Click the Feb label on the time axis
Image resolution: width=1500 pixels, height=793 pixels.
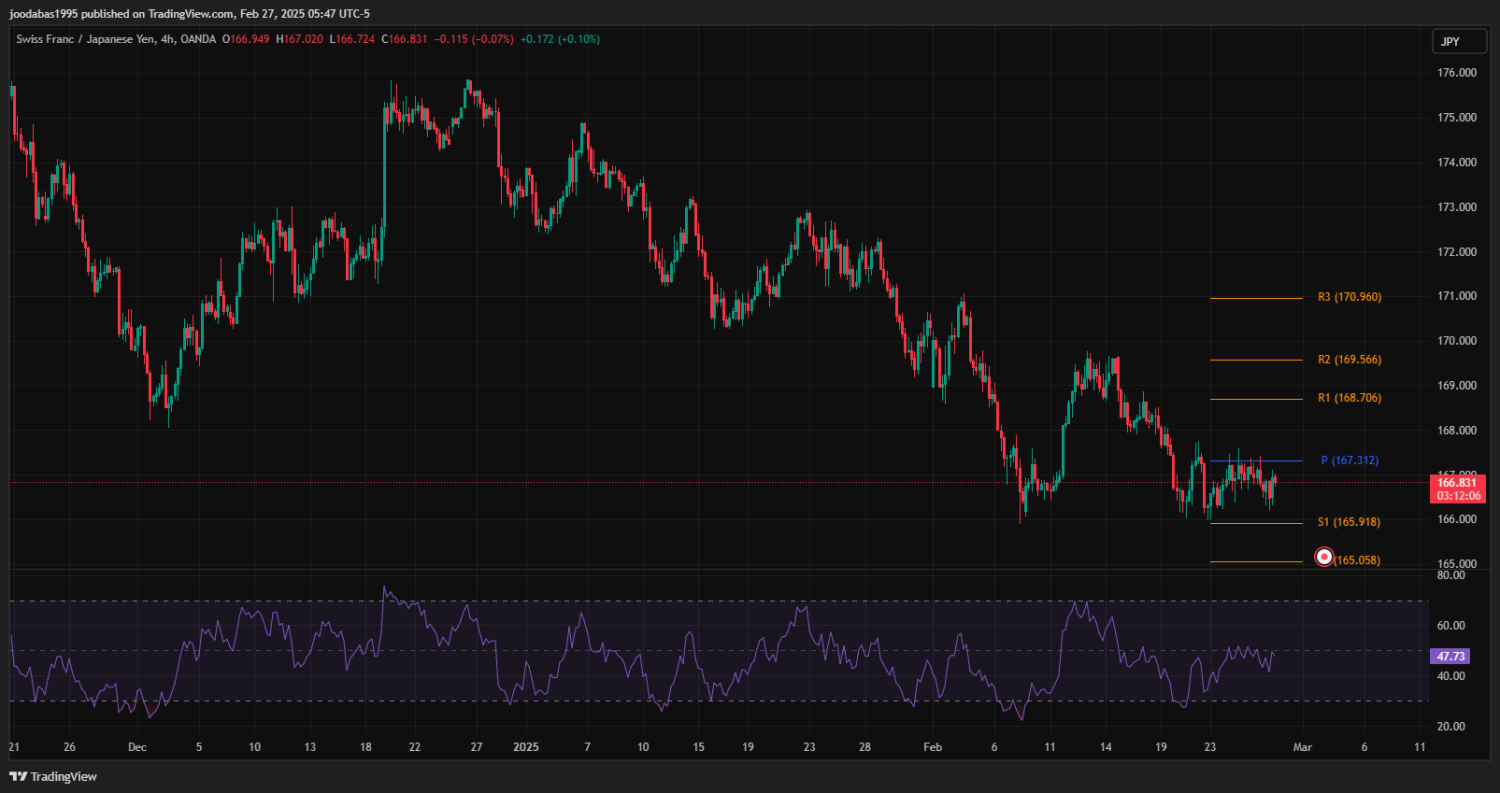pyautogui.click(x=932, y=747)
